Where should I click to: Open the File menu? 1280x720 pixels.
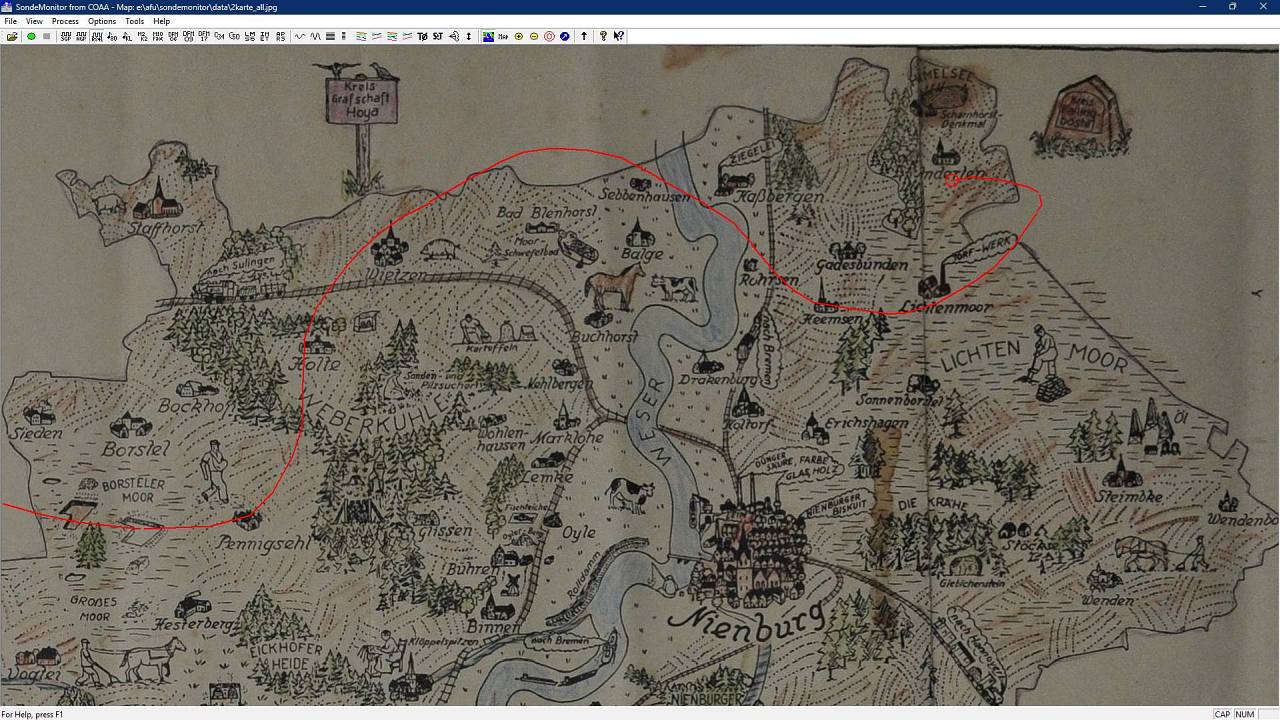pyautogui.click(x=10, y=21)
